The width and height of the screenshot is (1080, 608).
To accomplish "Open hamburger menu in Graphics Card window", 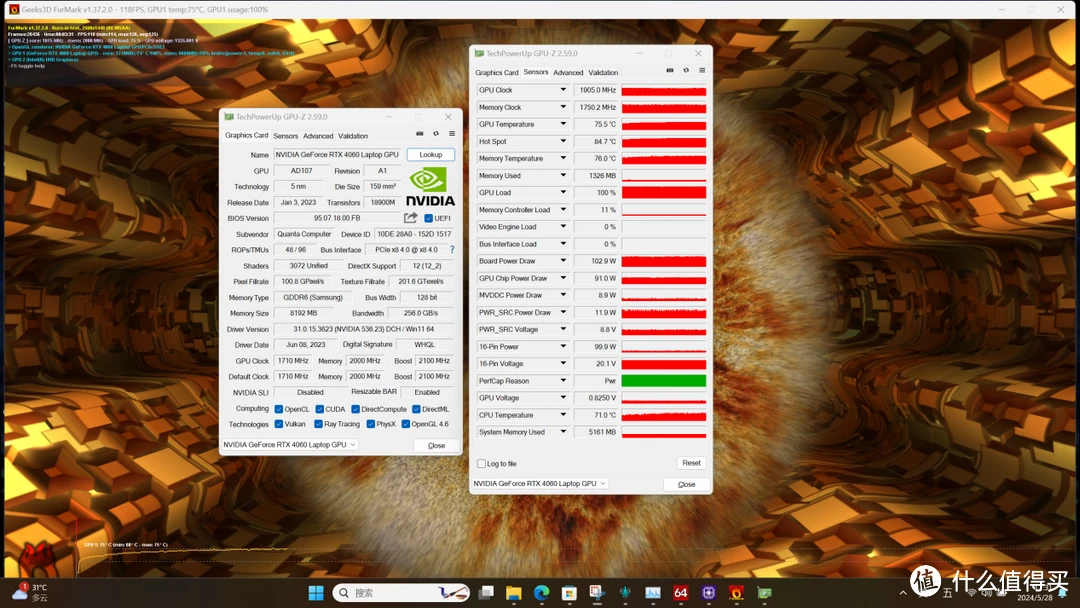I will pos(452,134).
